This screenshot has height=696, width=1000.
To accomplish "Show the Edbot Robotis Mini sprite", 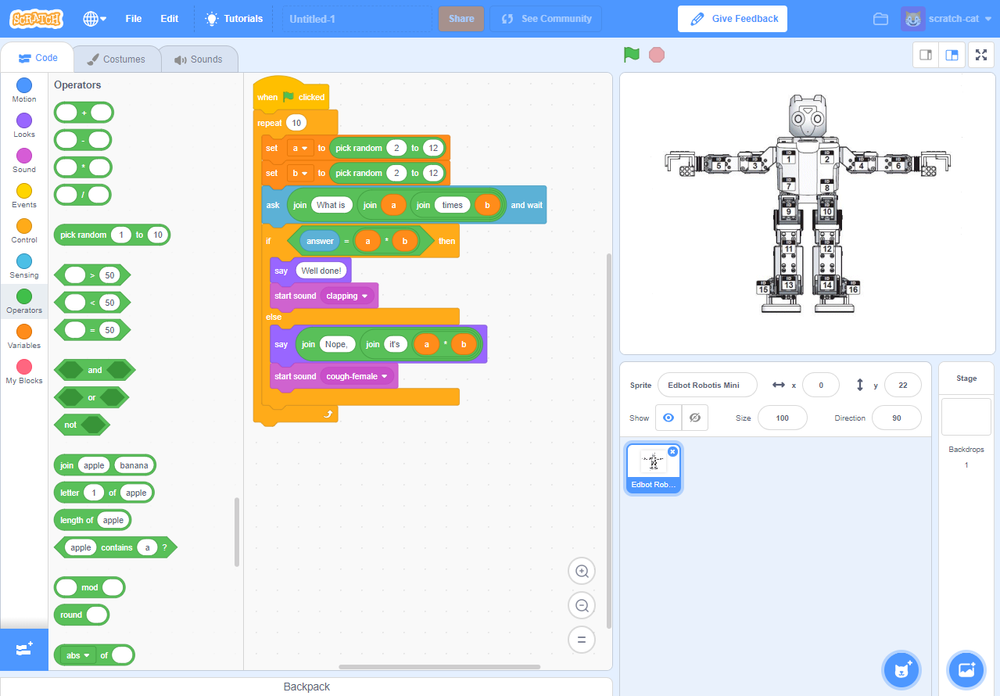I will coord(667,417).
